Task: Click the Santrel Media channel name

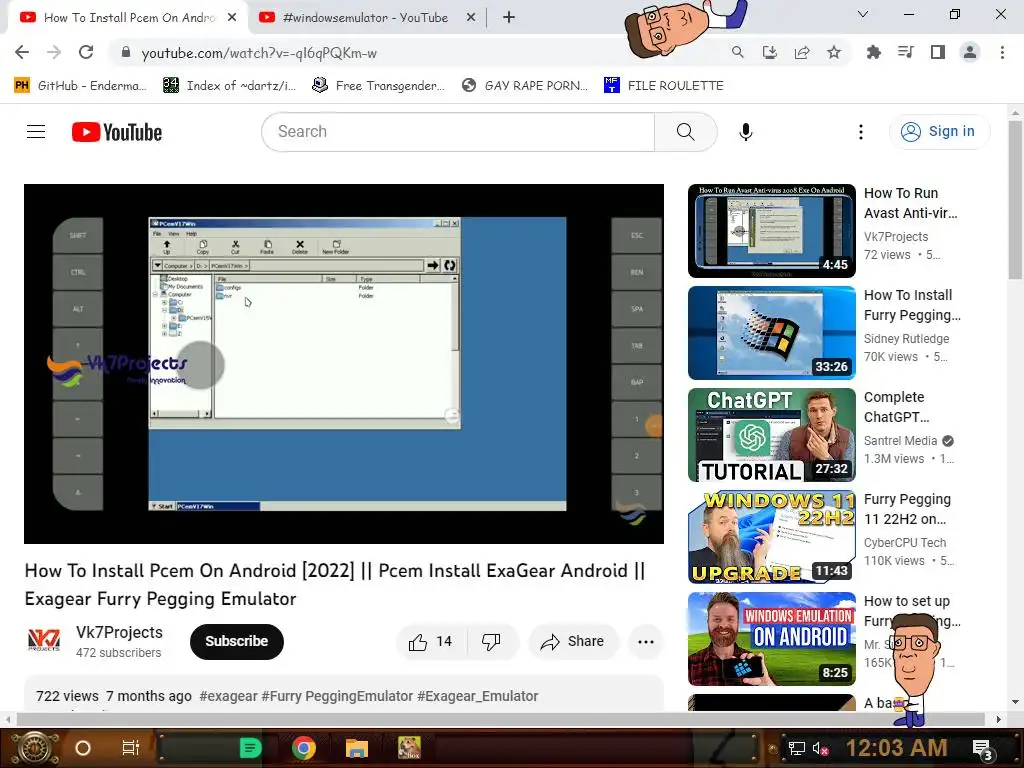Action: pos(901,440)
